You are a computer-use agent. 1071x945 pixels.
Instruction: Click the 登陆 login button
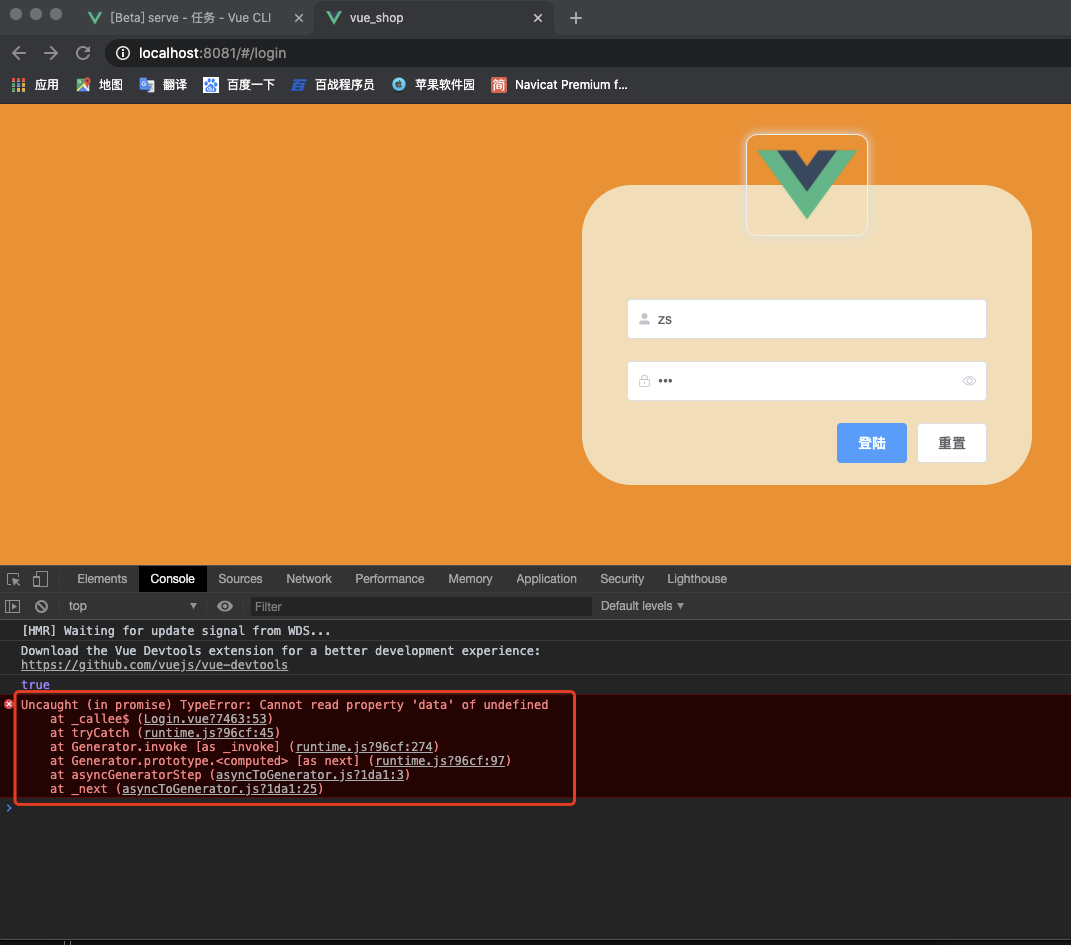pos(872,443)
